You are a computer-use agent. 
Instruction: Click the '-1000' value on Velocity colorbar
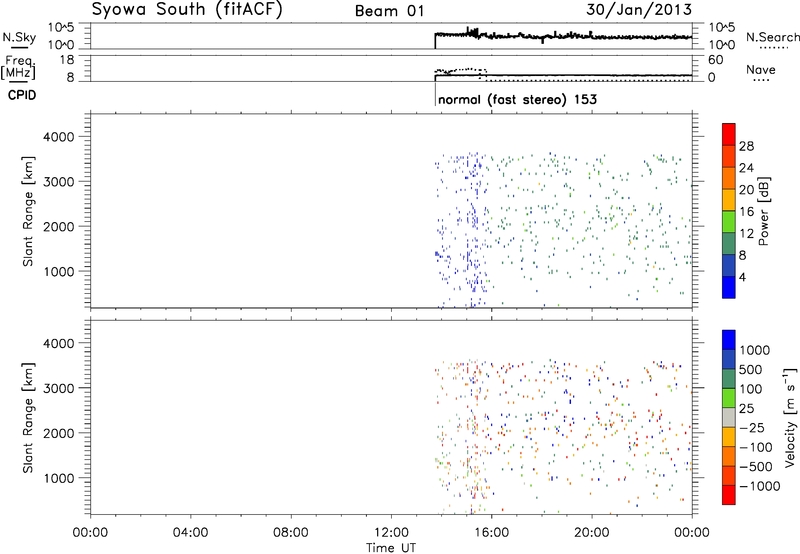pos(760,486)
